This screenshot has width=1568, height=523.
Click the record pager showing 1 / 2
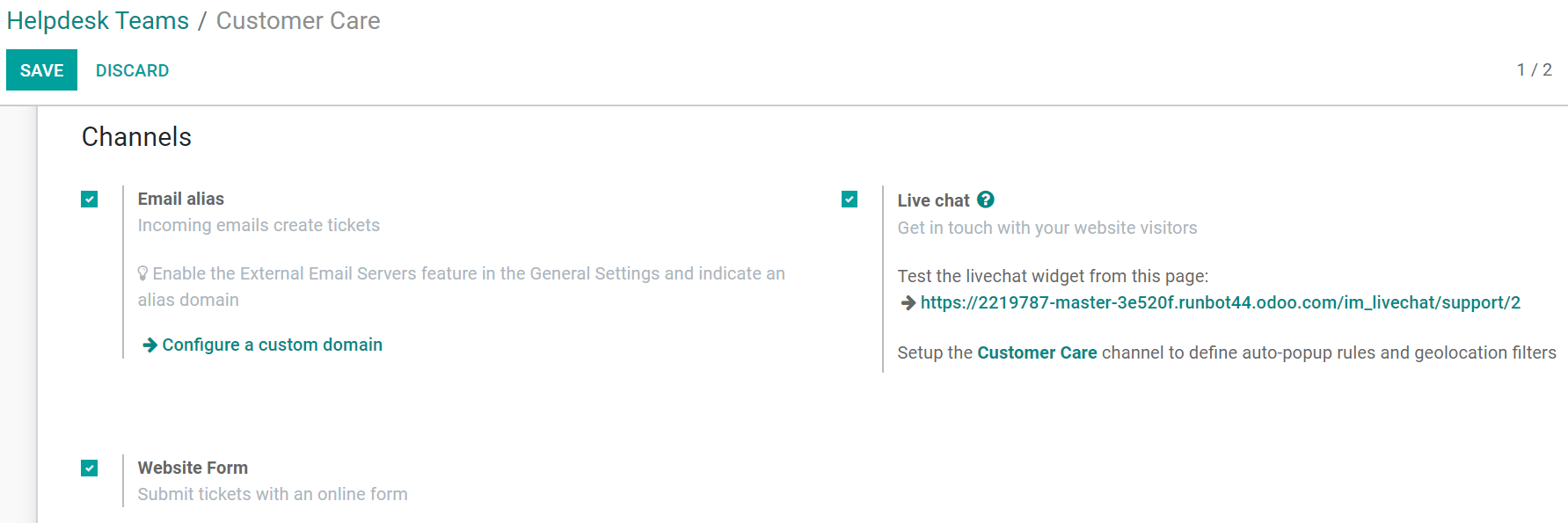tap(1534, 69)
